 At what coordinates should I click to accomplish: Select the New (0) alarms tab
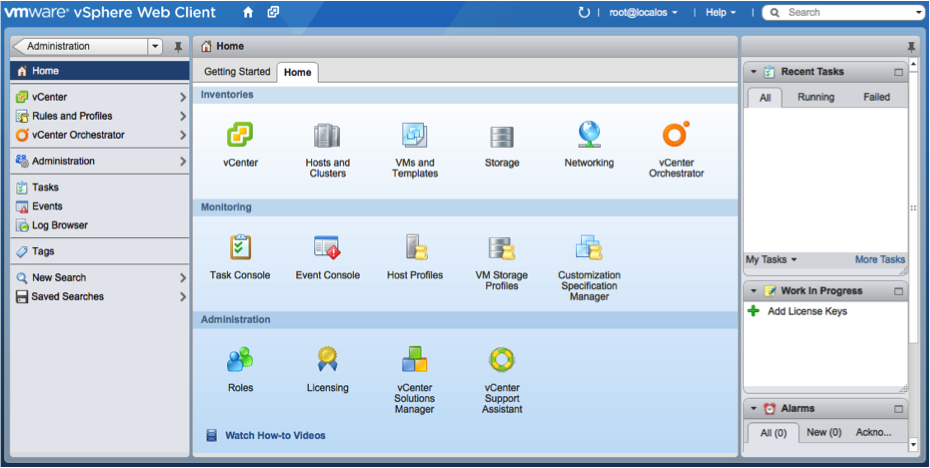[824, 432]
